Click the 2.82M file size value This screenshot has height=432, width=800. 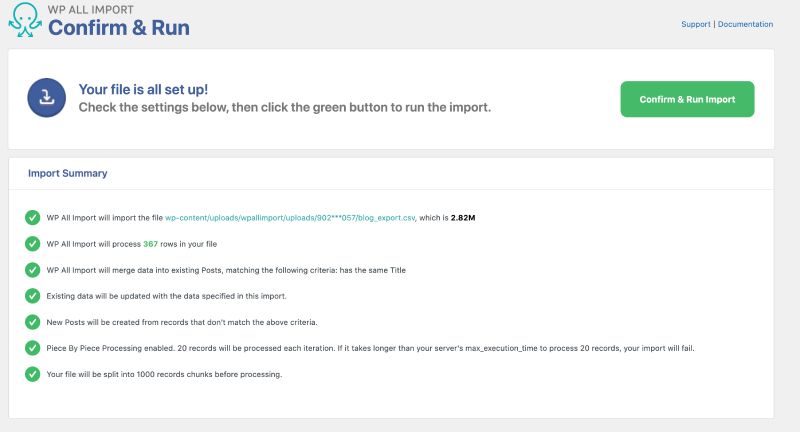click(x=463, y=218)
